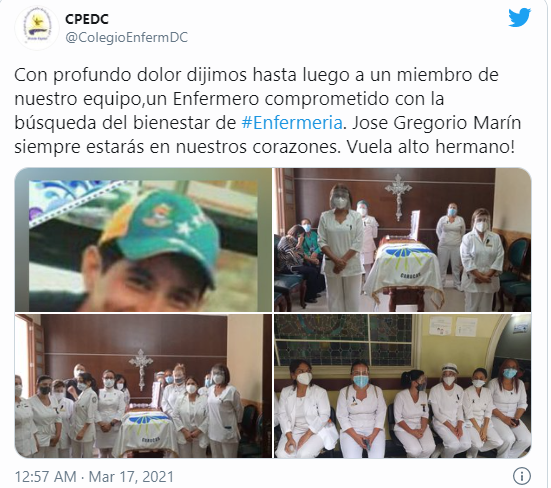
Task: Click the stained glass window in photo
Action: 343,340
